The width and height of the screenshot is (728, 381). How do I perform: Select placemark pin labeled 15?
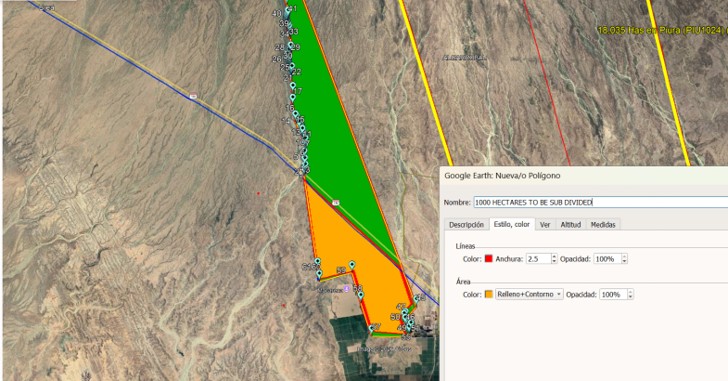295,115
